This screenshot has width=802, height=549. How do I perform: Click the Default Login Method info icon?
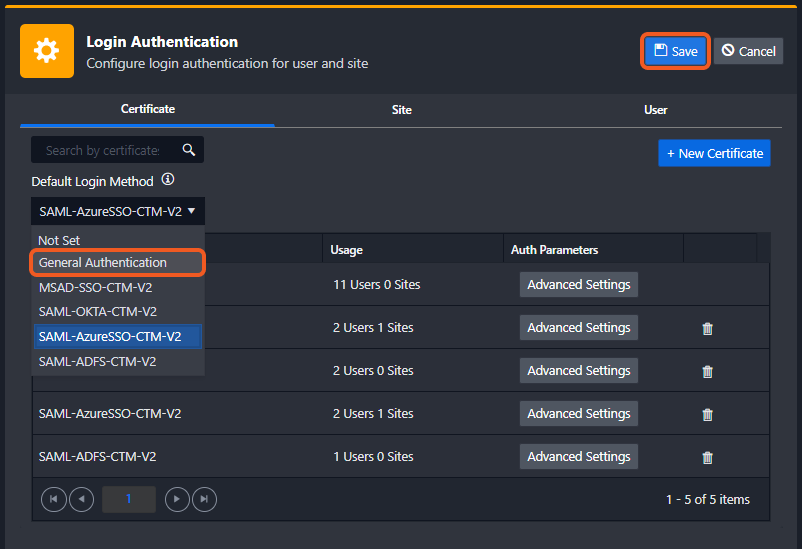tap(168, 180)
